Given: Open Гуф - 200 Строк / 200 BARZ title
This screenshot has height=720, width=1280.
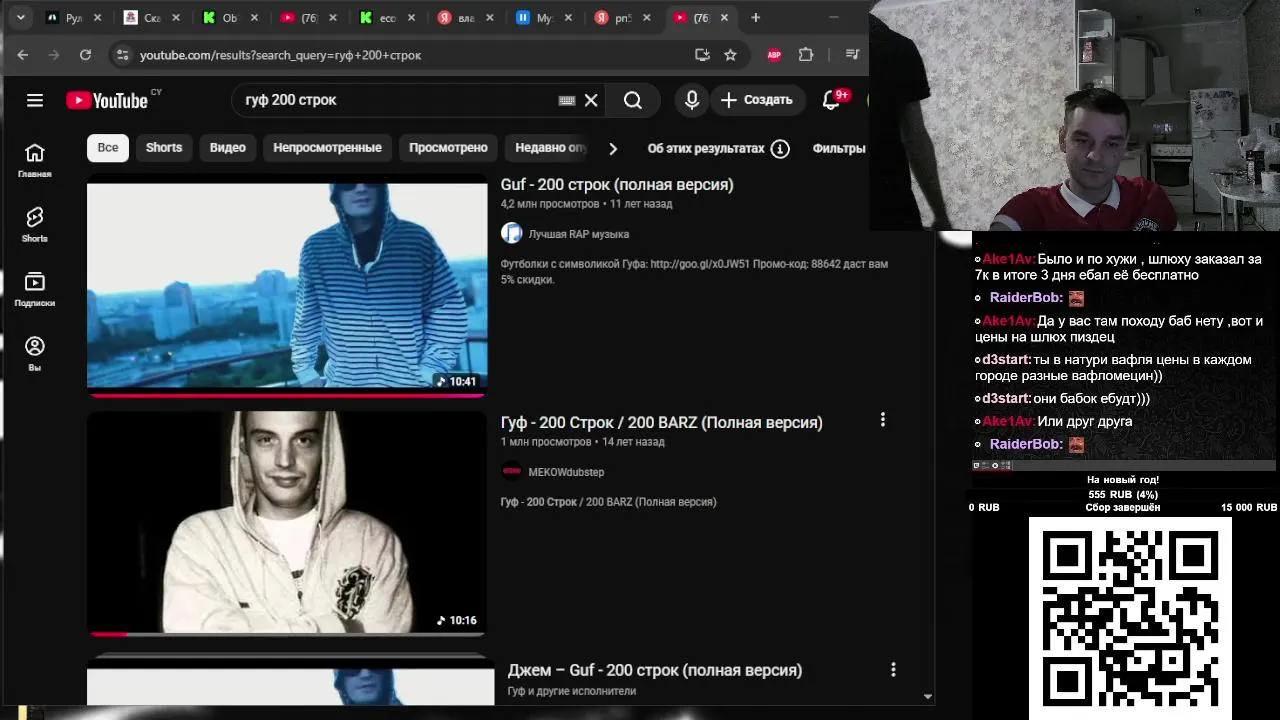Looking at the screenshot, I should [662, 422].
